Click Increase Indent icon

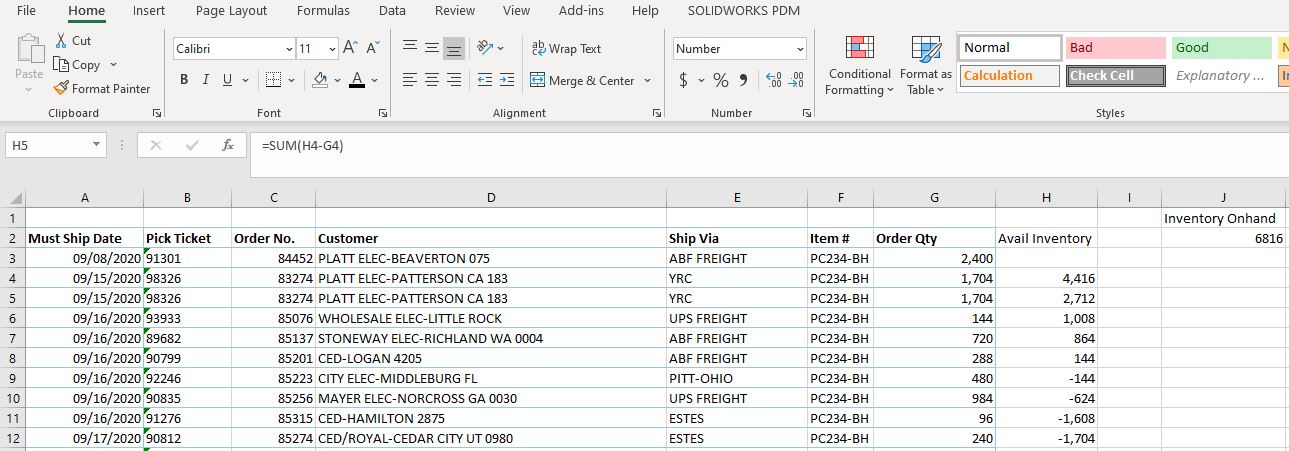click(x=507, y=80)
